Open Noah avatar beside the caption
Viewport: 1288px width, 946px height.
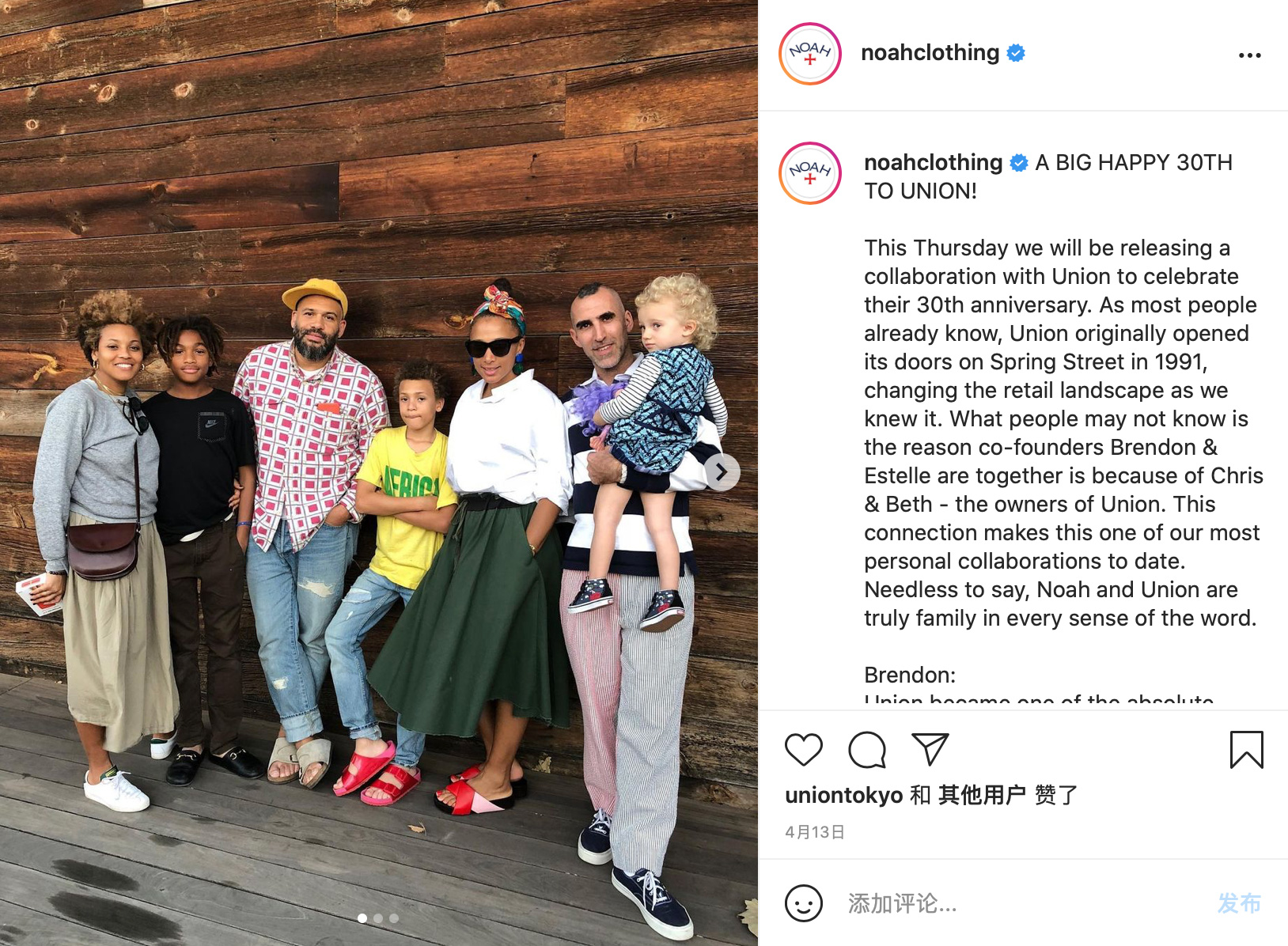coord(809,173)
